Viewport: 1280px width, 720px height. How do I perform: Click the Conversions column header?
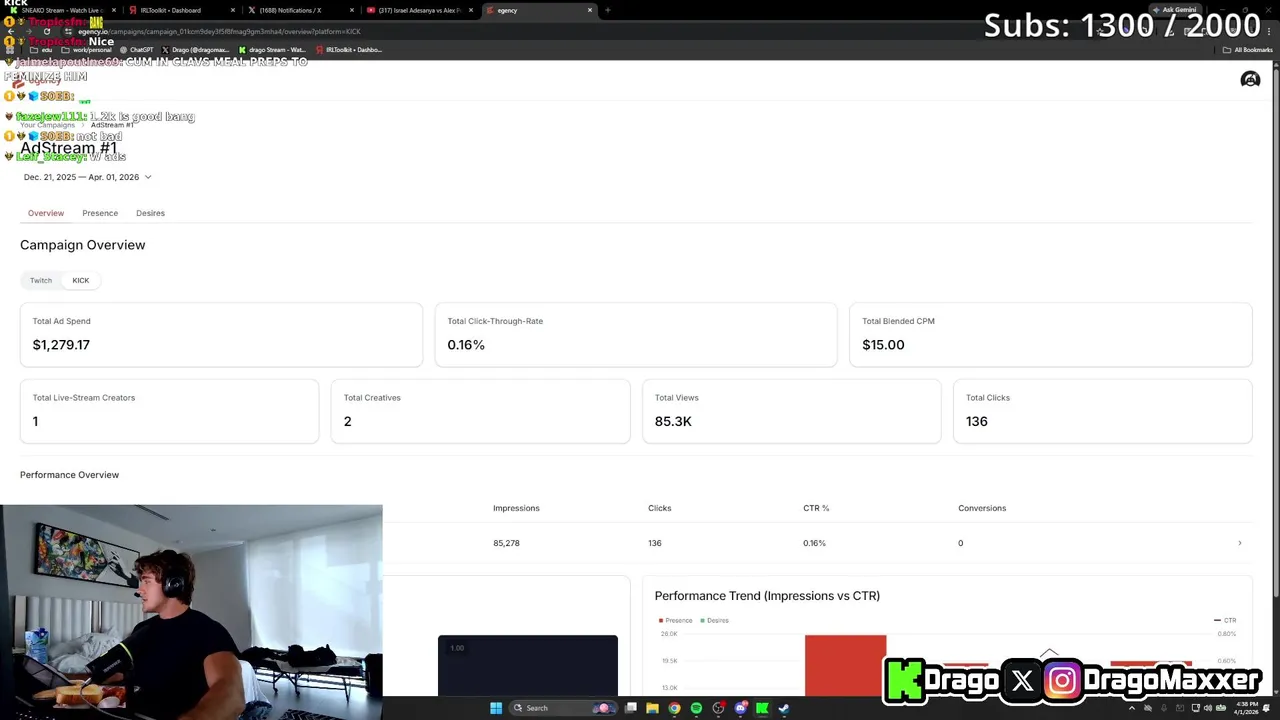pyautogui.click(x=982, y=508)
